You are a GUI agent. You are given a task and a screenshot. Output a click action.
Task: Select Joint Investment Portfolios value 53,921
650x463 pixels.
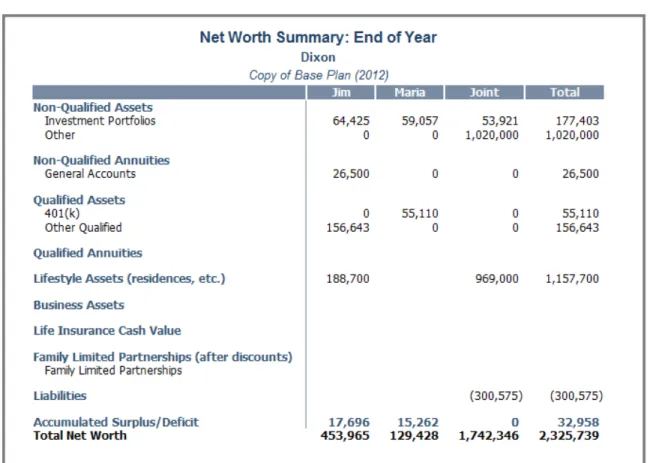[x=500, y=121]
